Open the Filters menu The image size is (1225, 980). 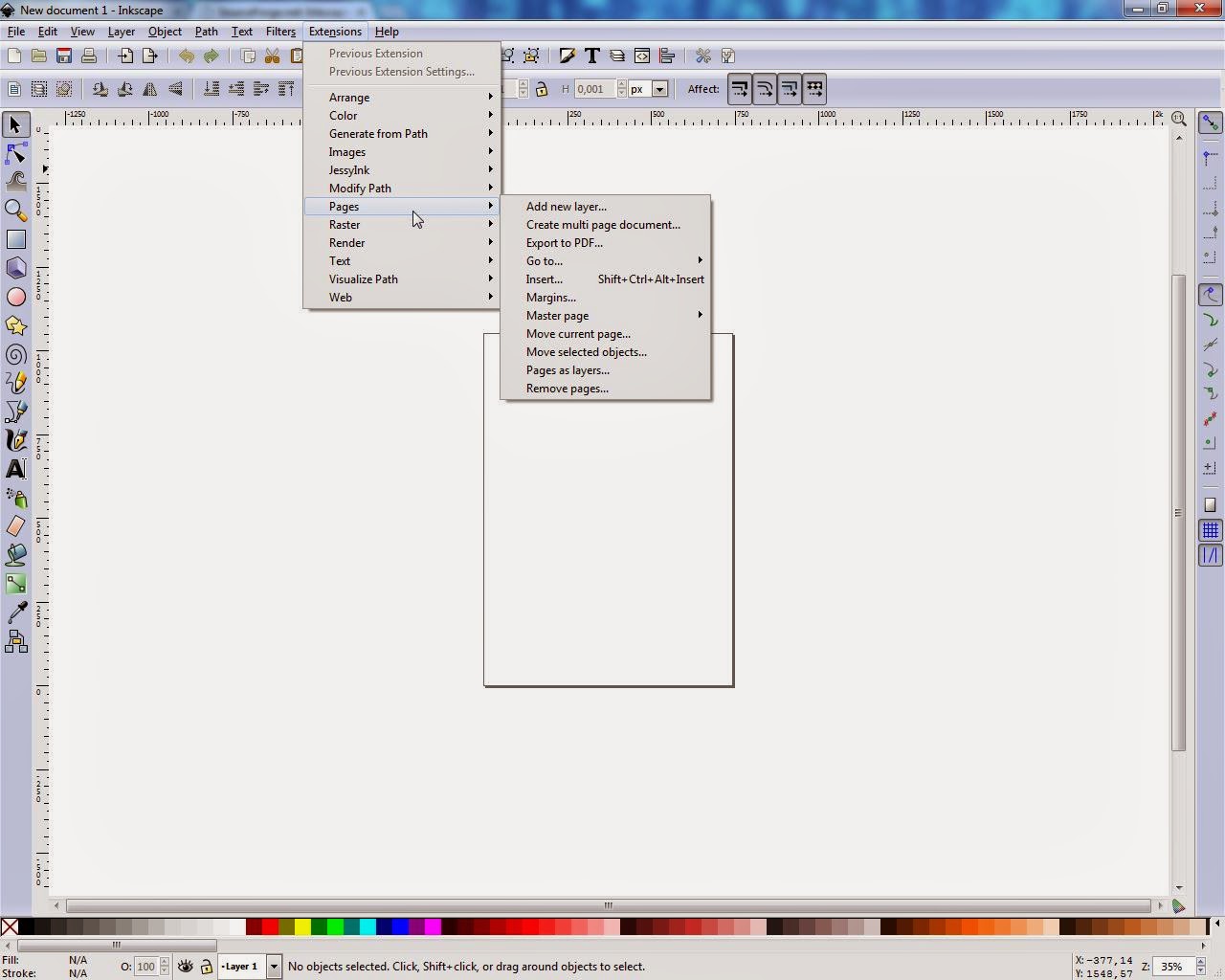pos(280,32)
